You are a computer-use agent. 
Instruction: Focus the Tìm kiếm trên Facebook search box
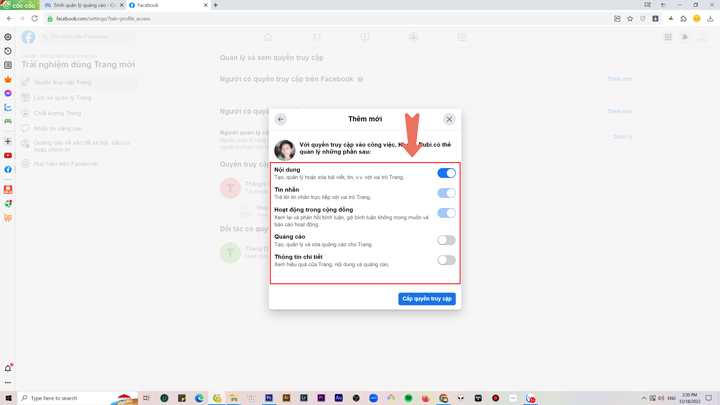point(88,37)
